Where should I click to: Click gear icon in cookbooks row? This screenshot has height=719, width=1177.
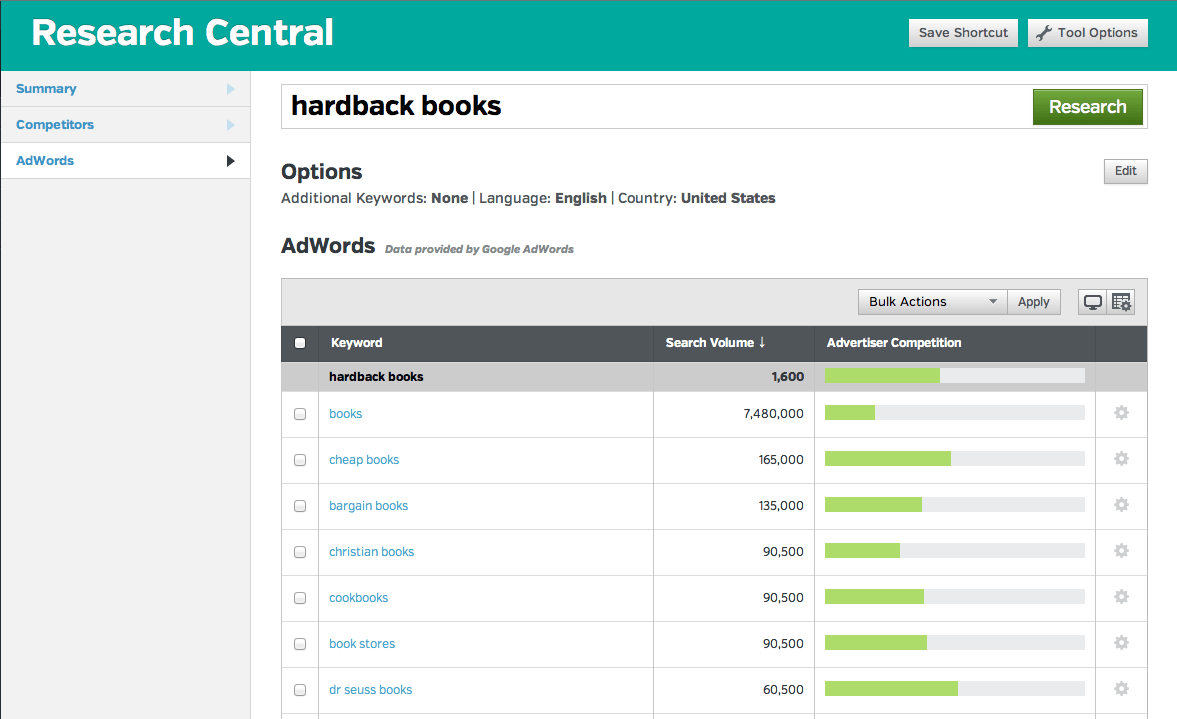(x=1121, y=597)
